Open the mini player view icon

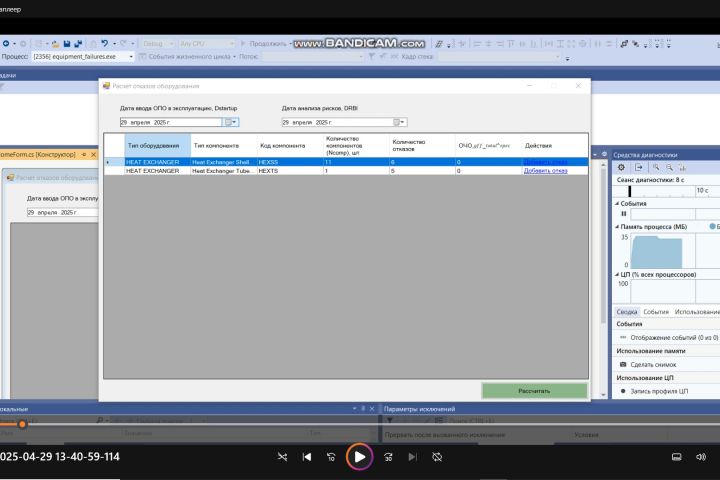point(676,457)
